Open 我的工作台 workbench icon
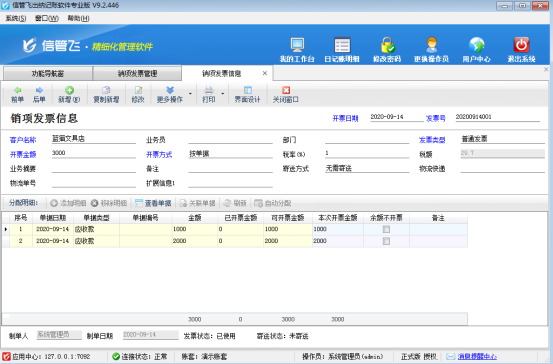Screen dimensions: 553x364 click(x=297, y=45)
